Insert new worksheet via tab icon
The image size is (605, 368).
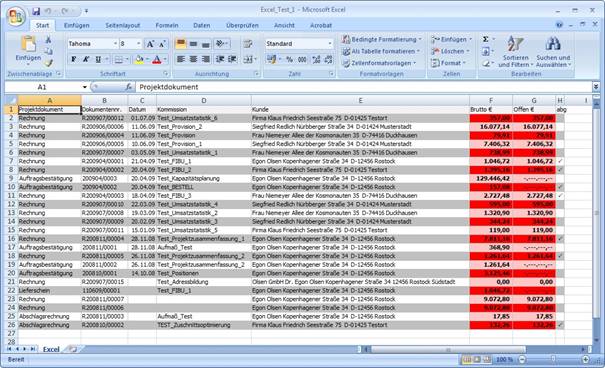point(73,349)
